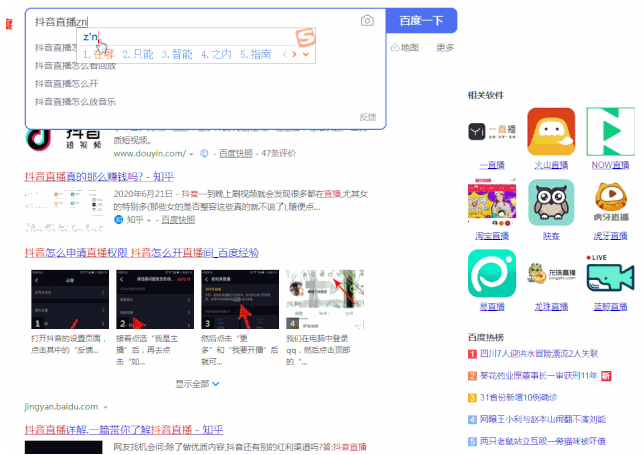Open step 1 screenshot thumbnail
Screen dimensions: 644x455
click(x=70, y=299)
